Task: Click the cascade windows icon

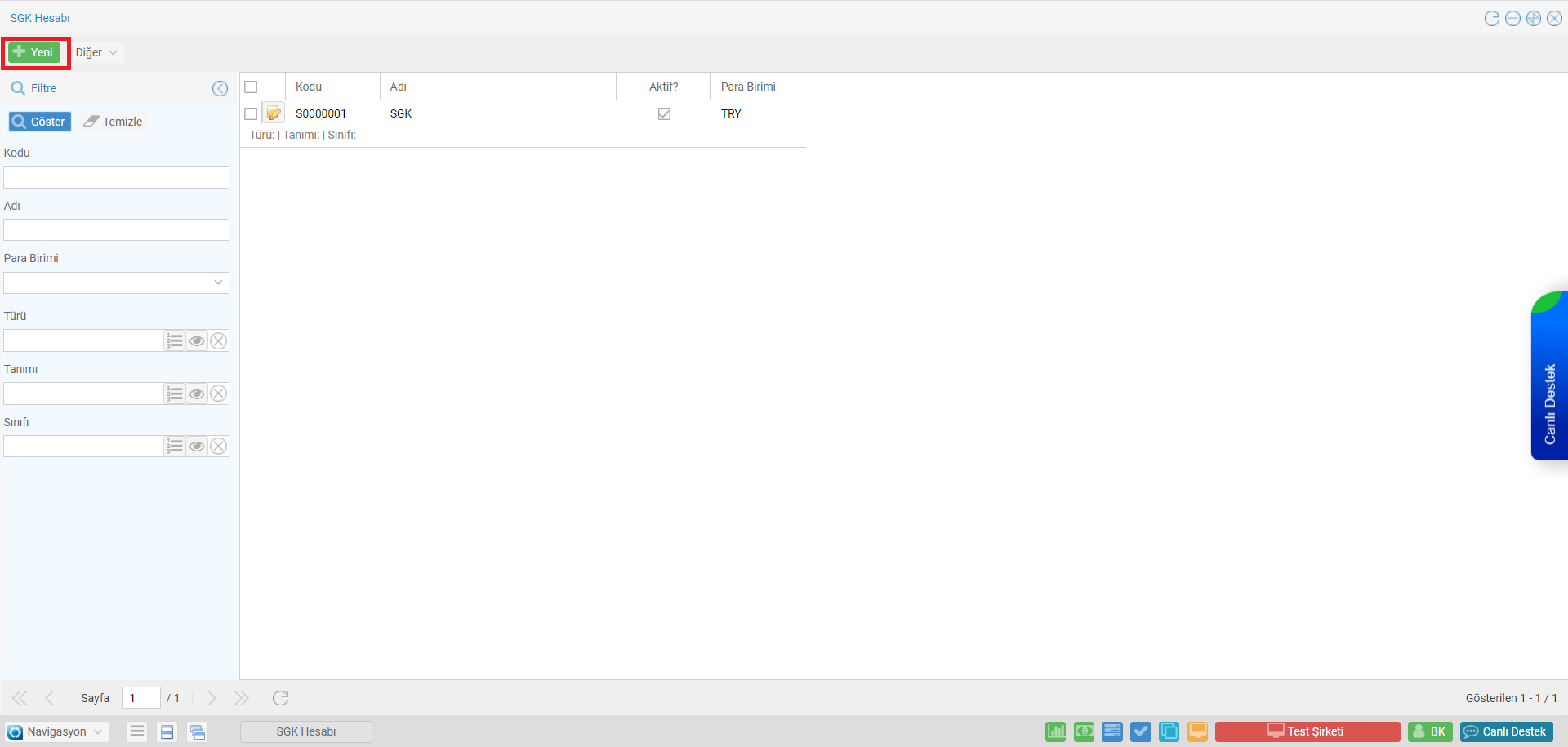Action: click(x=197, y=731)
